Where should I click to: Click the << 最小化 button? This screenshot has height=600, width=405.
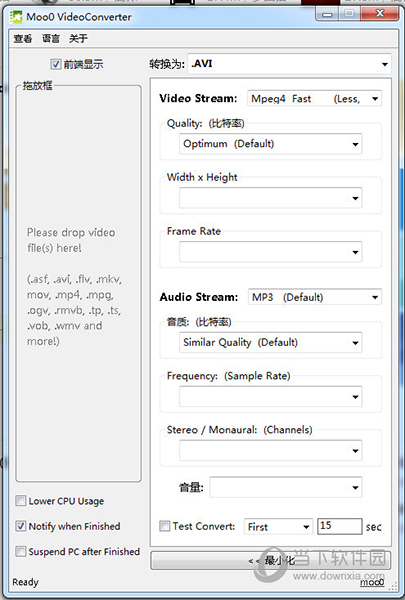tap(271, 561)
